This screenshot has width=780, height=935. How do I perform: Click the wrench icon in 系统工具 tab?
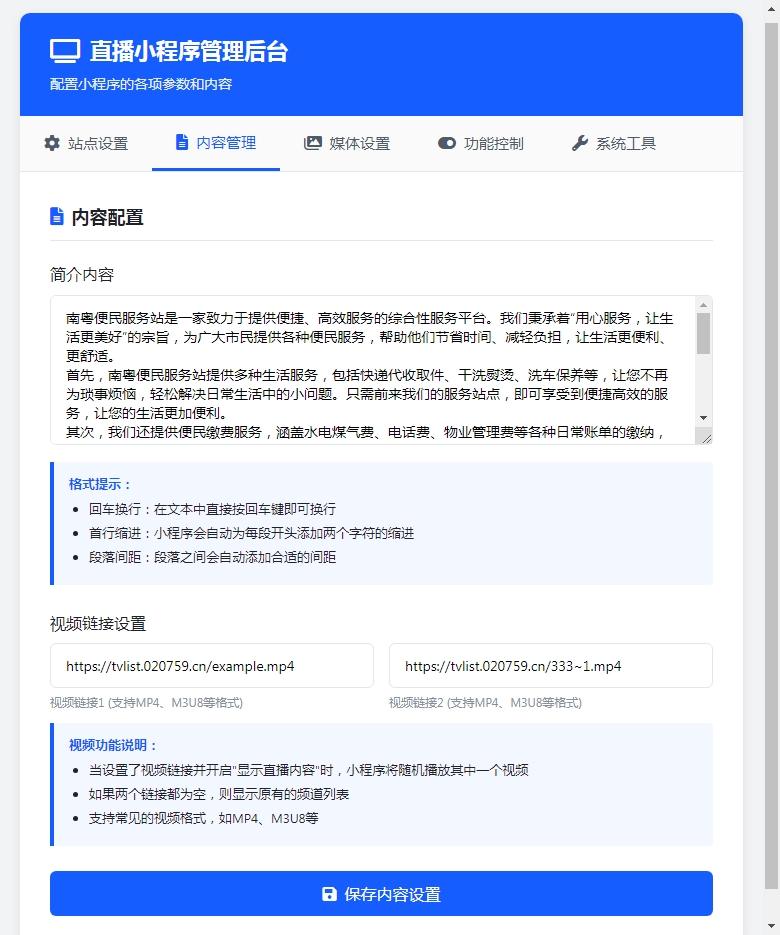click(580, 143)
